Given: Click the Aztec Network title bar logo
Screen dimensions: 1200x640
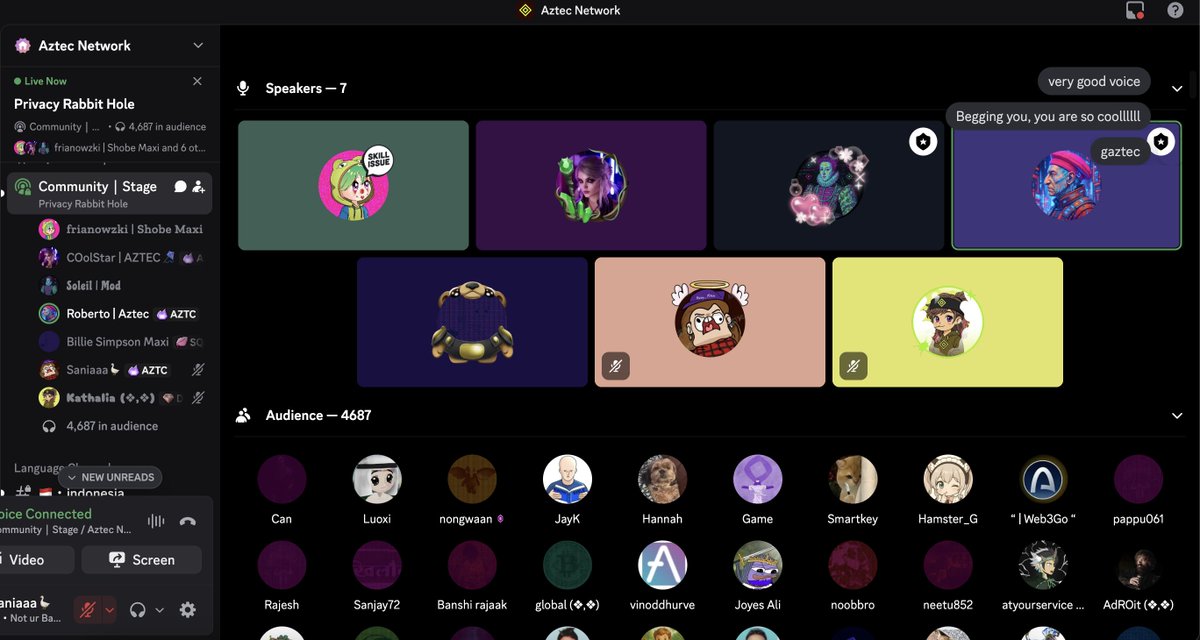Looking at the screenshot, I should tap(525, 10).
